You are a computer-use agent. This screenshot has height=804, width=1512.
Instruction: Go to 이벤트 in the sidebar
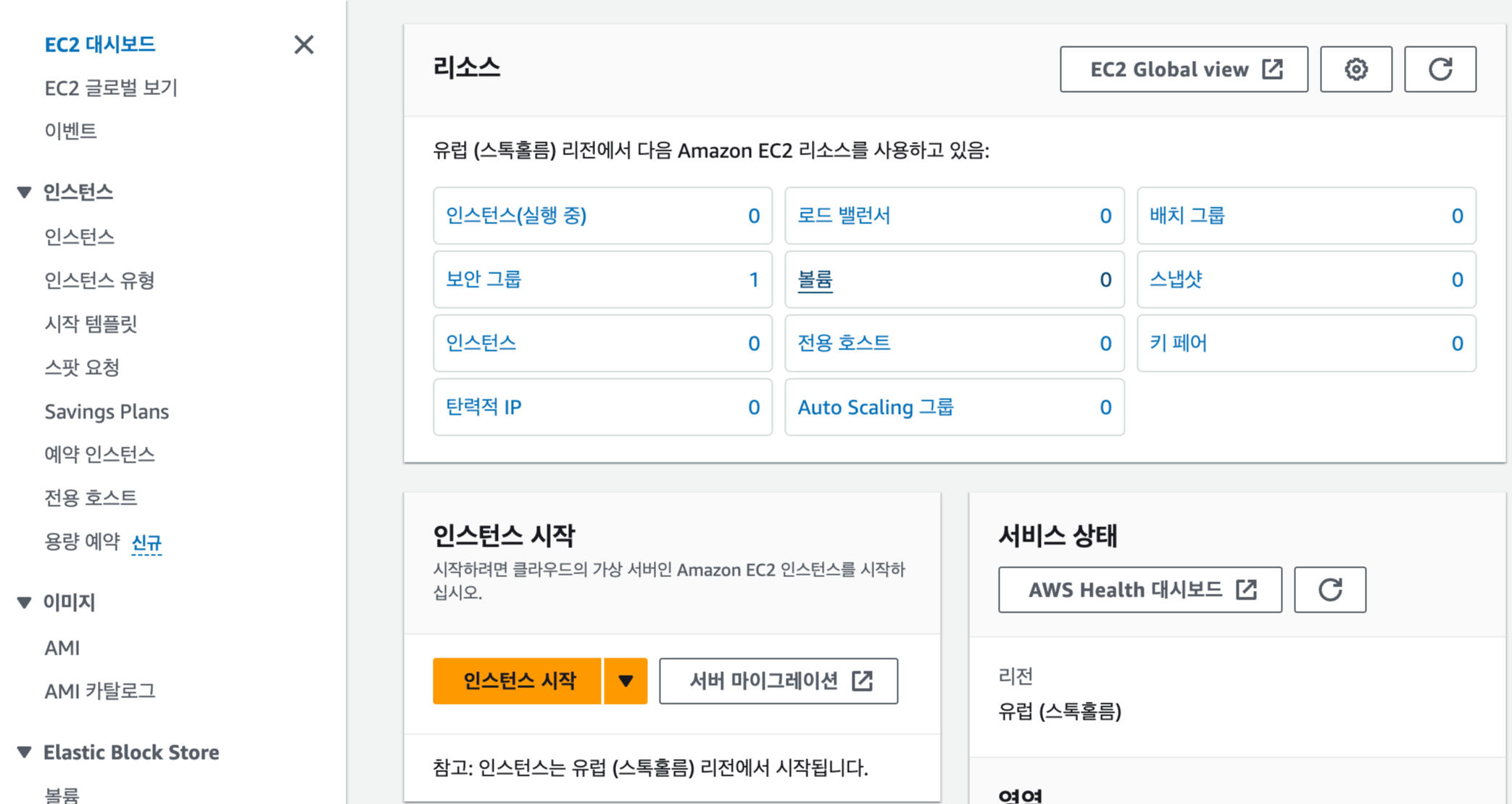point(70,131)
